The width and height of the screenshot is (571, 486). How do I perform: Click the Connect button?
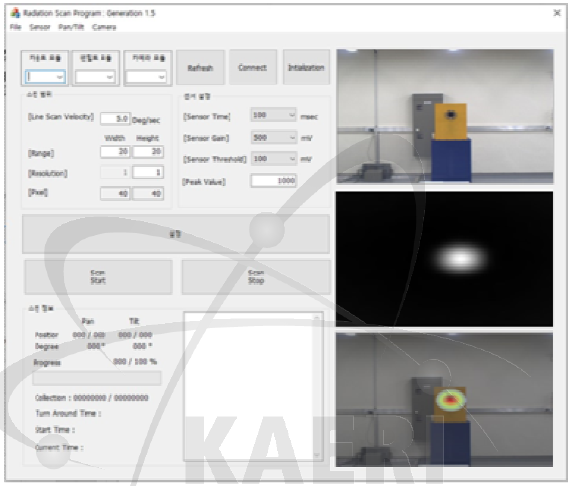pos(252,67)
